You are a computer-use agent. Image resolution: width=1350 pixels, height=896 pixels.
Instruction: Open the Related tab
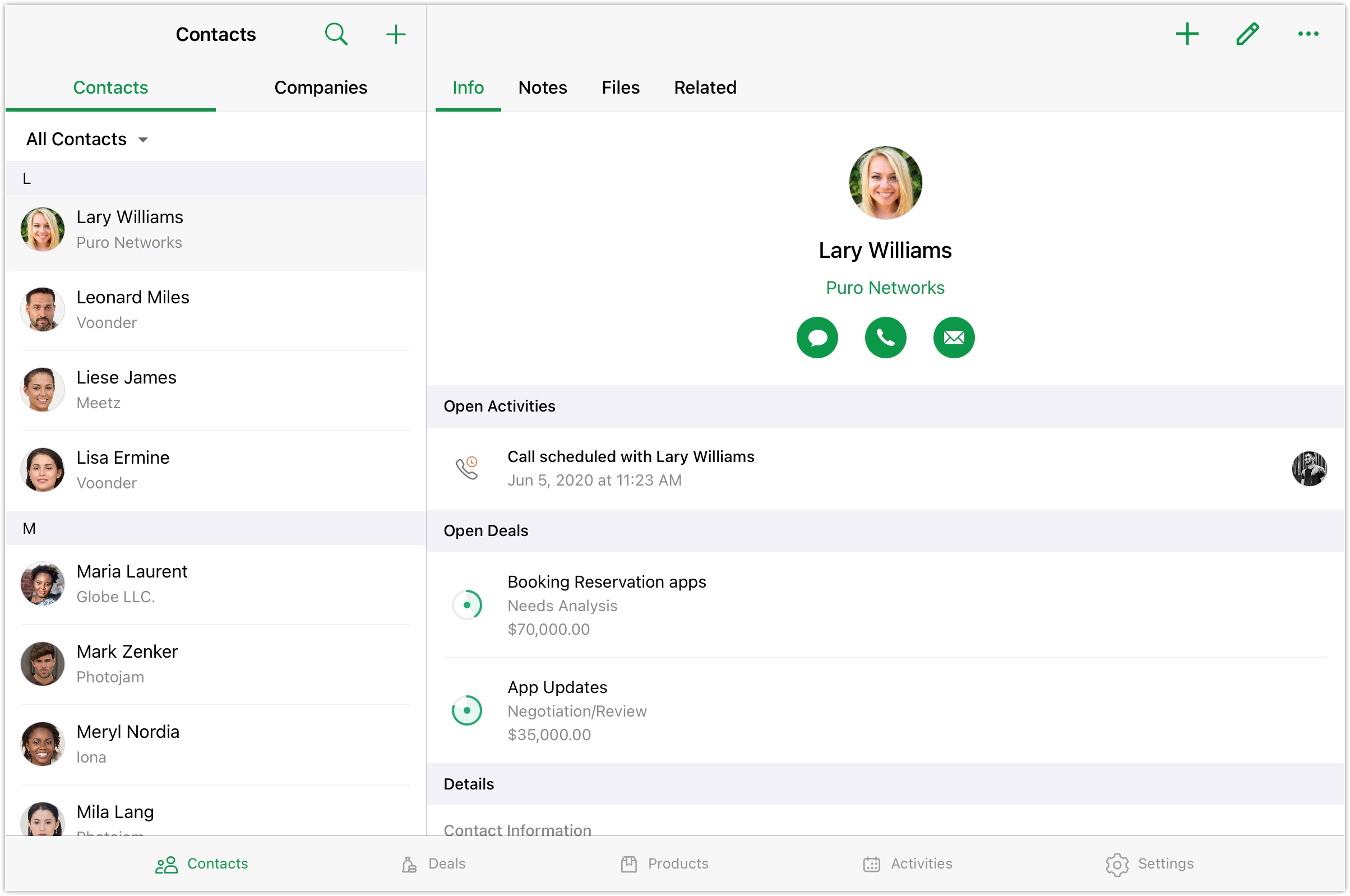pos(705,87)
